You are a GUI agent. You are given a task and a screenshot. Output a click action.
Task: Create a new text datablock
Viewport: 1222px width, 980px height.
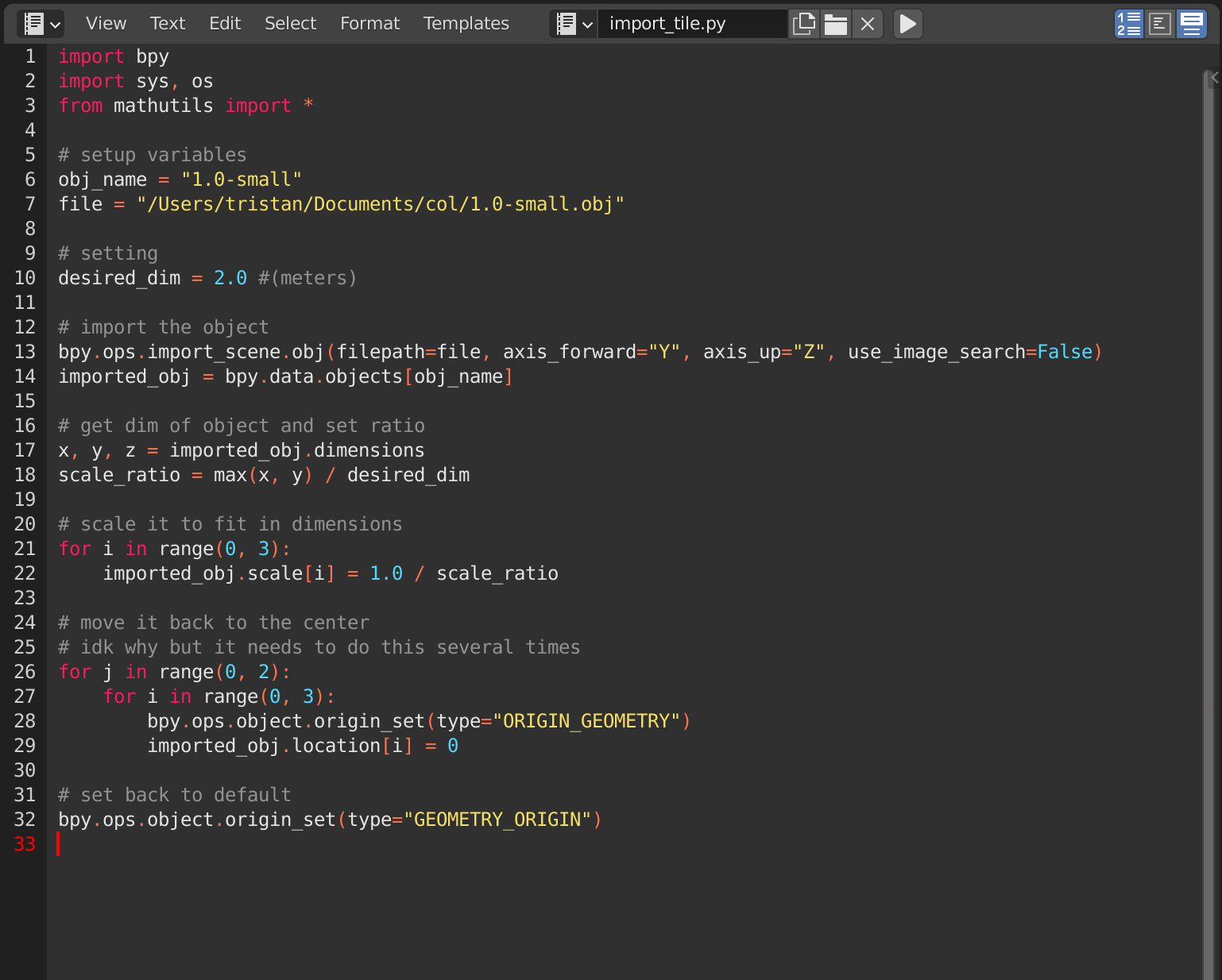coord(804,24)
